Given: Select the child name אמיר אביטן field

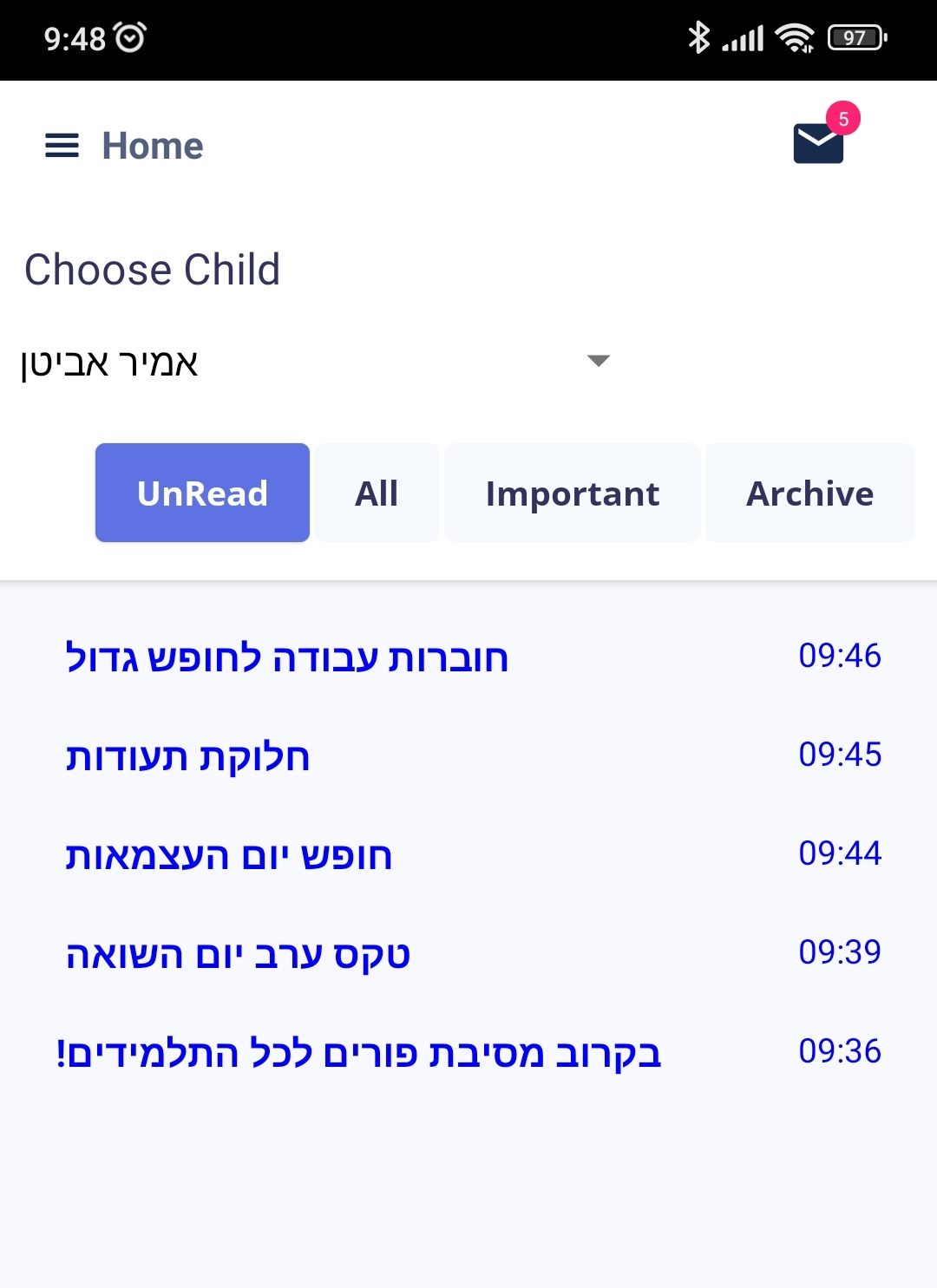Looking at the screenshot, I should [x=316, y=363].
